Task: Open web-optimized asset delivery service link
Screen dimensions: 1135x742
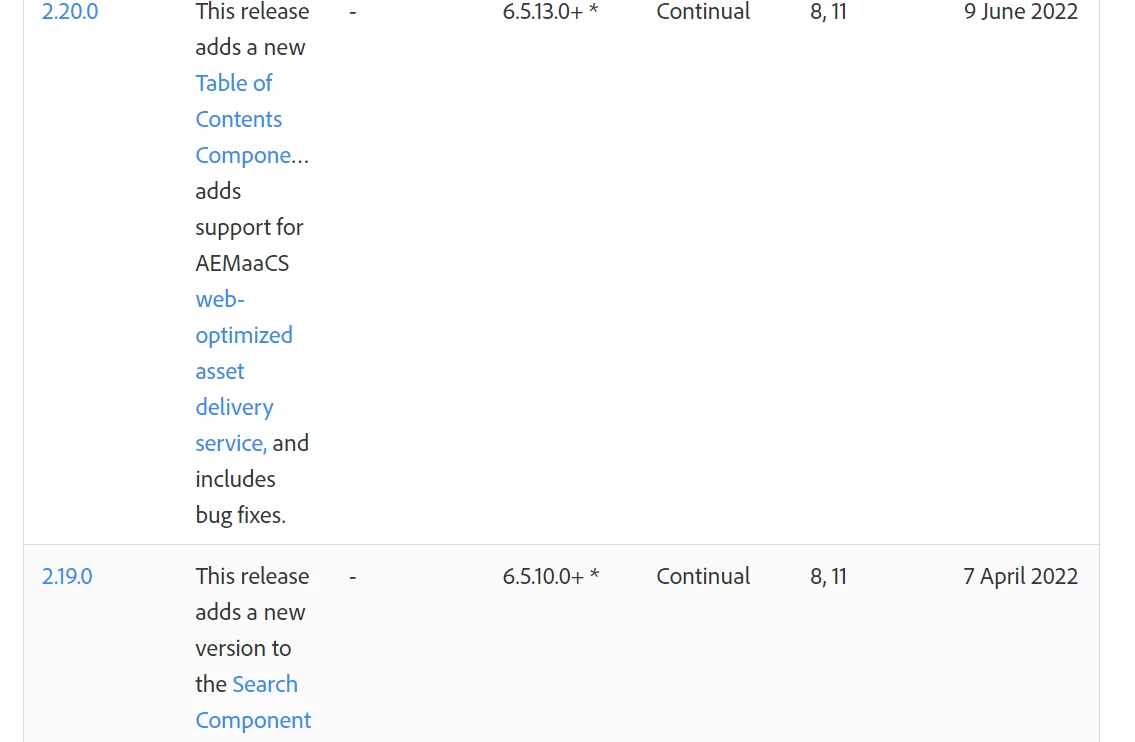Action: (244, 371)
